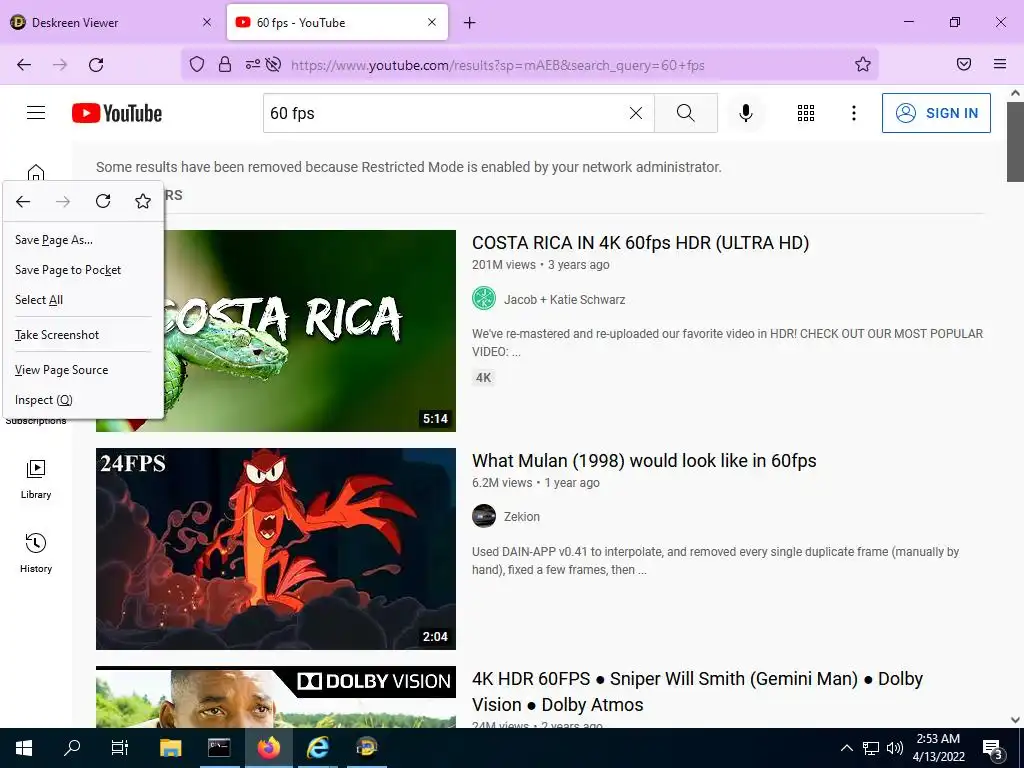1024x768 pixels.
Task: Open the Mulan 24FPS video thumbnail
Action: pyautogui.click(x=276, y=549)
